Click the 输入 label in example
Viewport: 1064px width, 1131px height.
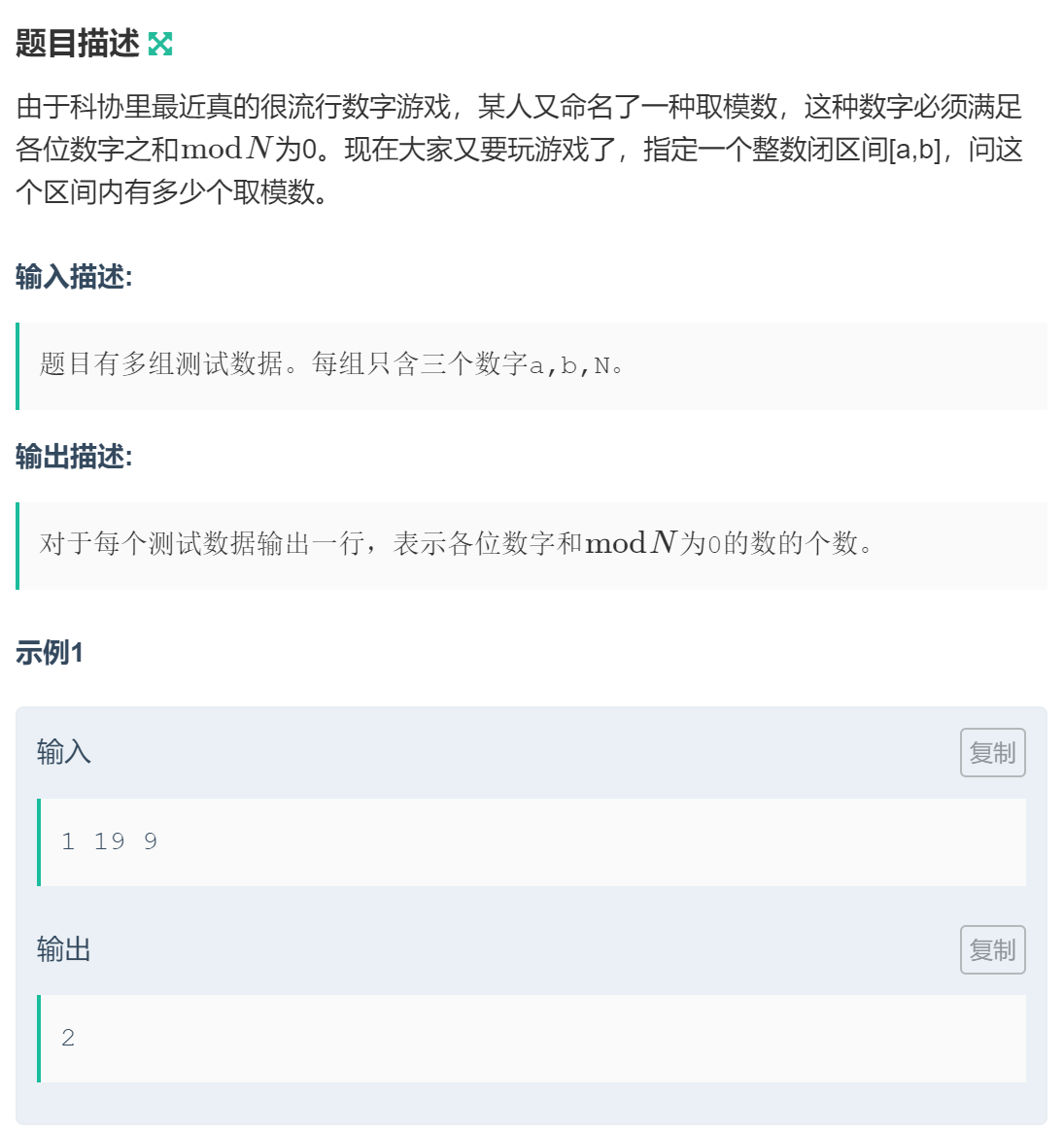[63, 752]
